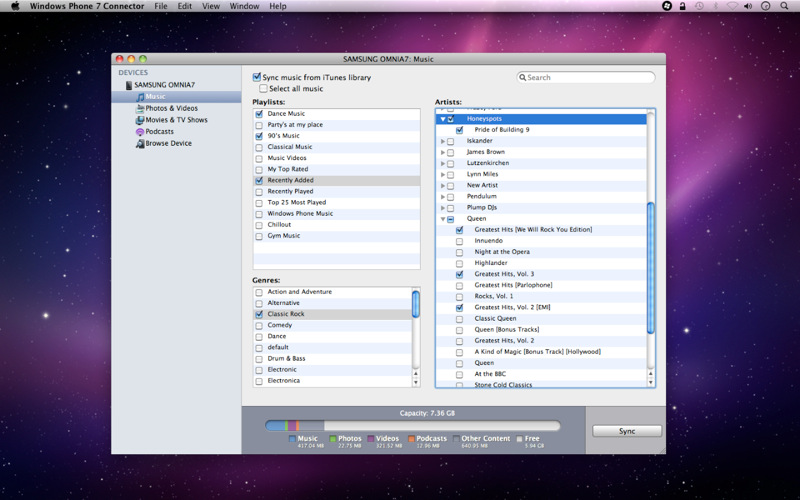This screenshot has height=500, width=800.
Task: Disable Sync music from iTunes library
Action: click(x=257, y=77)
